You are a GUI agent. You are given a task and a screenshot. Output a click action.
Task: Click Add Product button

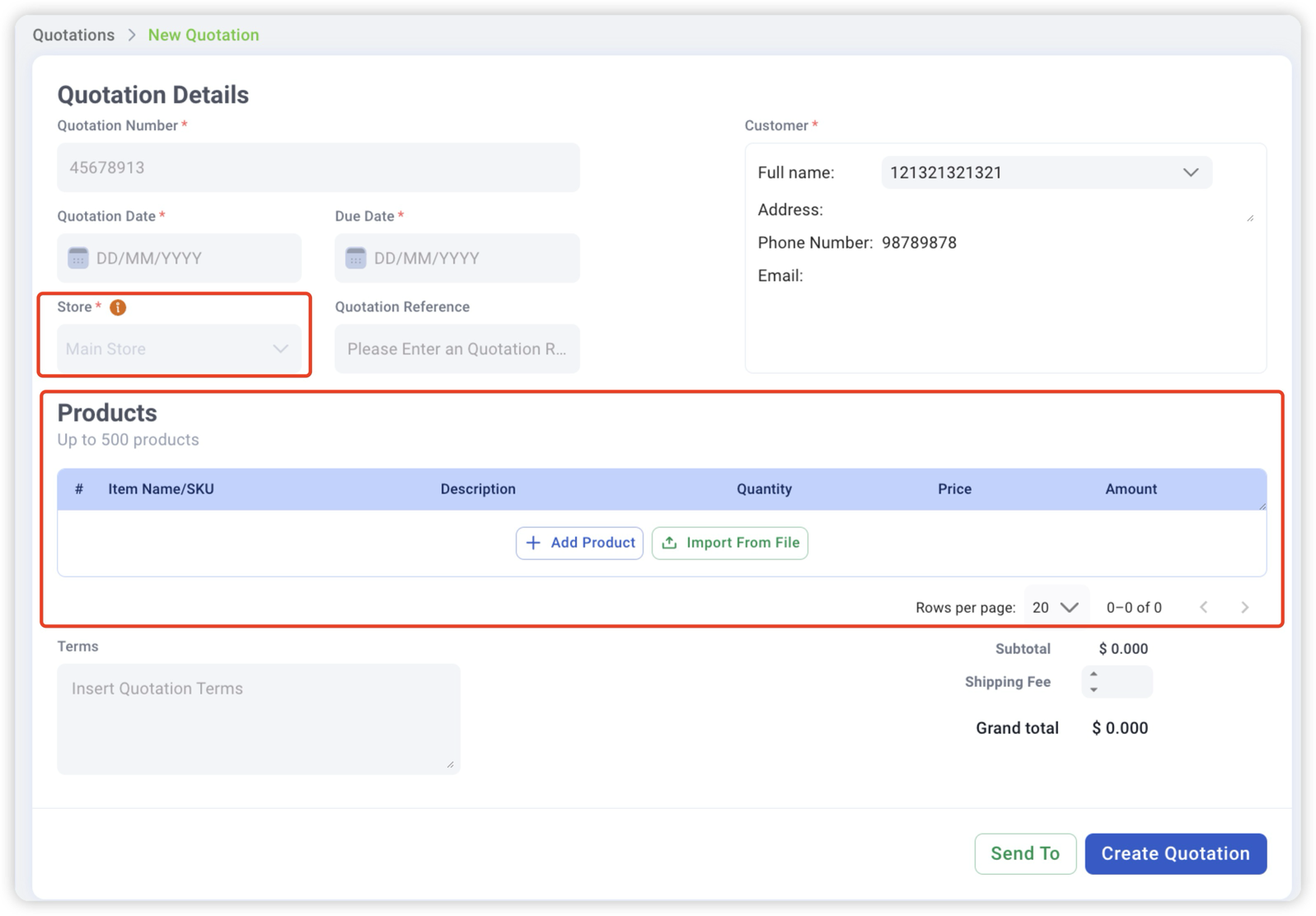[580, 543]
